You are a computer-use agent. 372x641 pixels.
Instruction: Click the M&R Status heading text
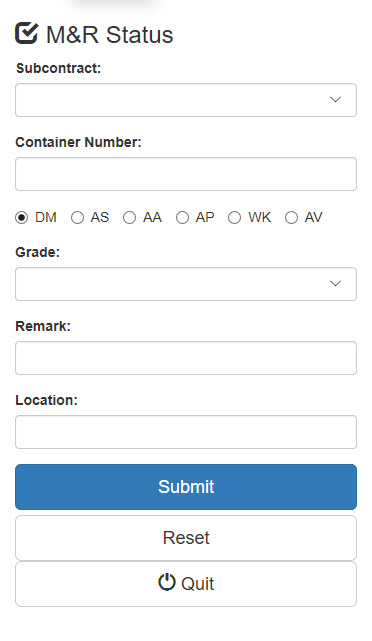(110, 34)
